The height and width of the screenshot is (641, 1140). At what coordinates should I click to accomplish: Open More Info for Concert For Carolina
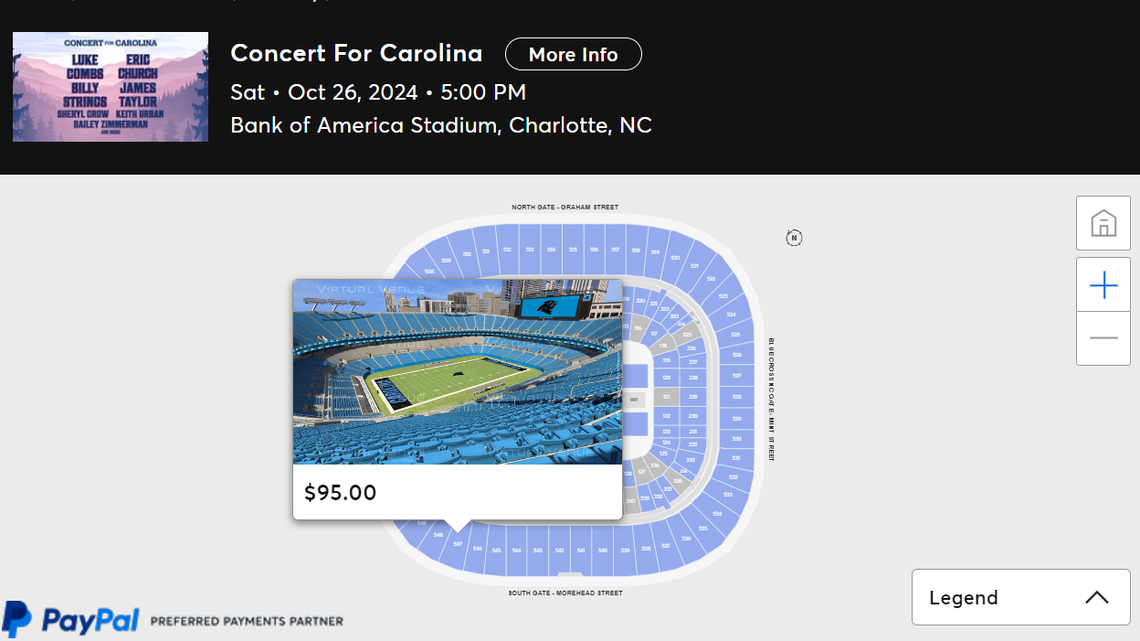click(573, 54)
